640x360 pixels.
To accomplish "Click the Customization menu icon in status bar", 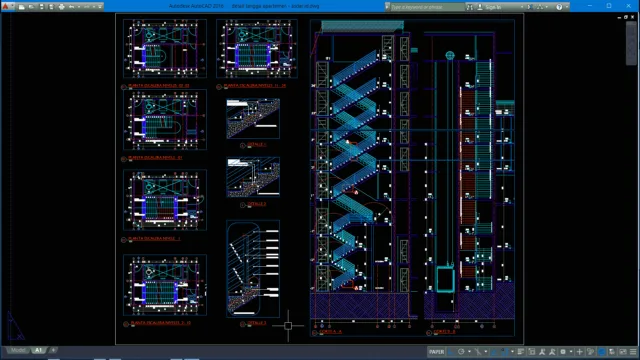I will coord(633,352).
